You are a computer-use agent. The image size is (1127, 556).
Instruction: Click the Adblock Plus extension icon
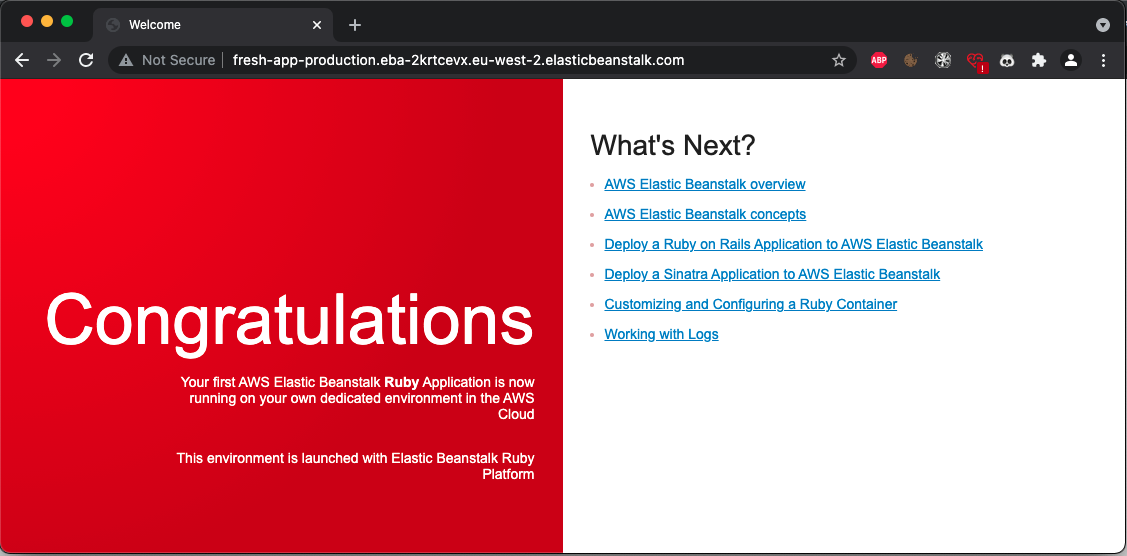coord(879,60)
